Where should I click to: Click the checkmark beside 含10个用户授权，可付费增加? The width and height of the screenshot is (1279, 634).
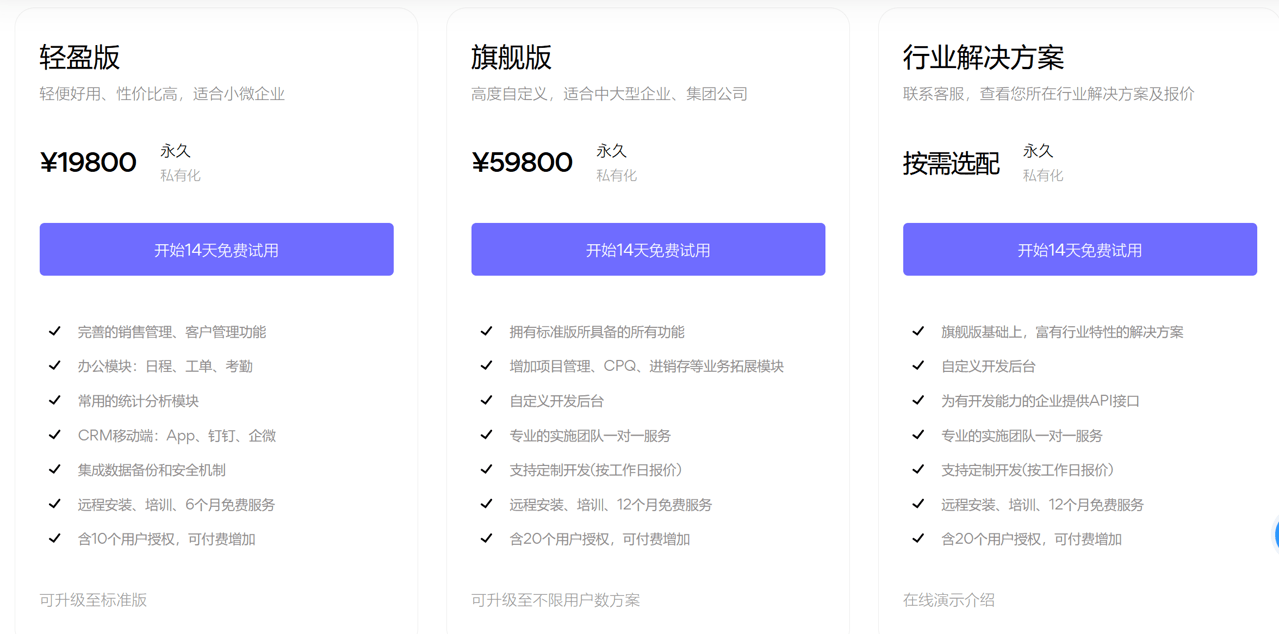pos(55,540)
